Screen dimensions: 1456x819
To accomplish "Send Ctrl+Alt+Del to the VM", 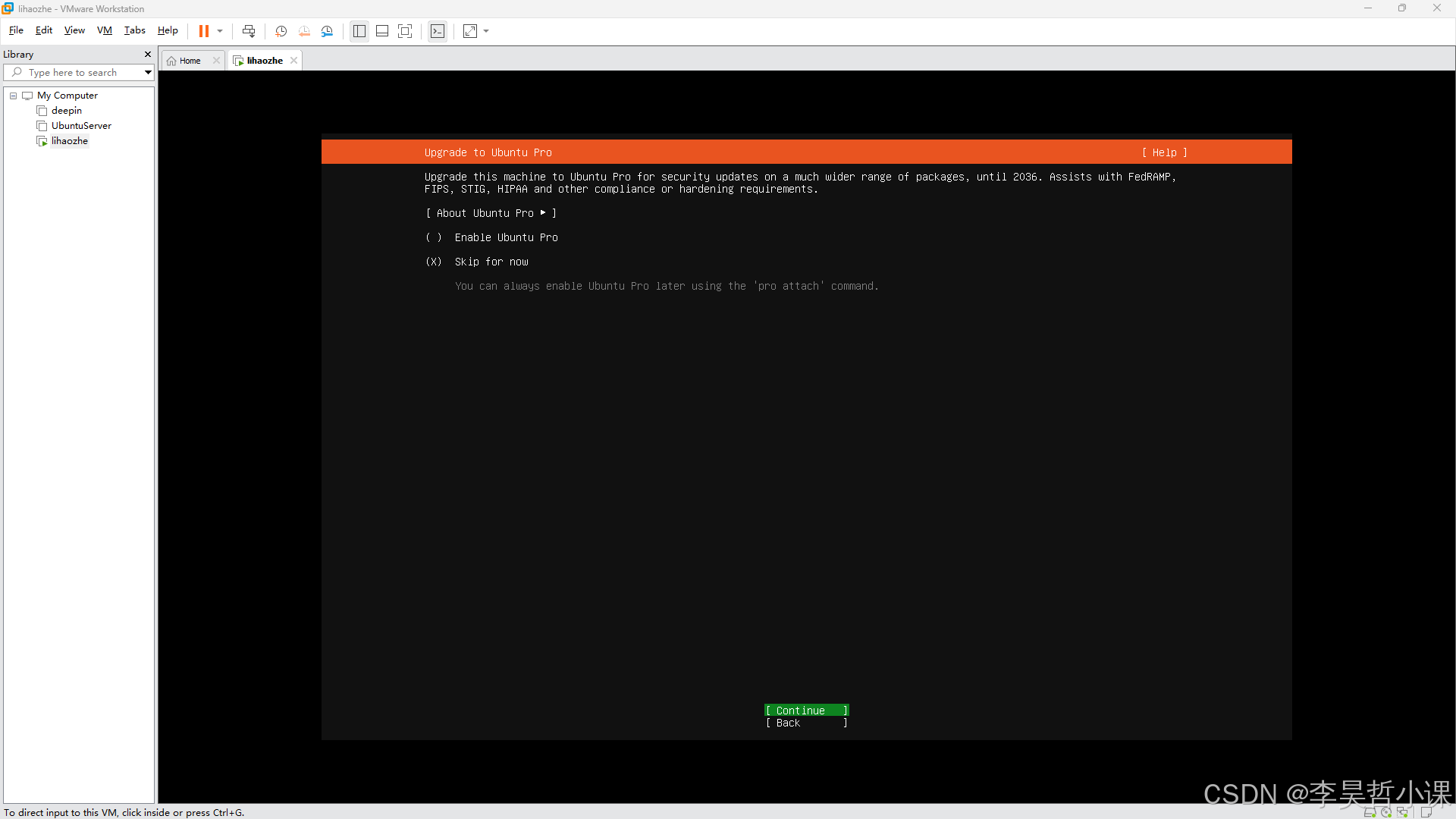I will click(249, 31).
